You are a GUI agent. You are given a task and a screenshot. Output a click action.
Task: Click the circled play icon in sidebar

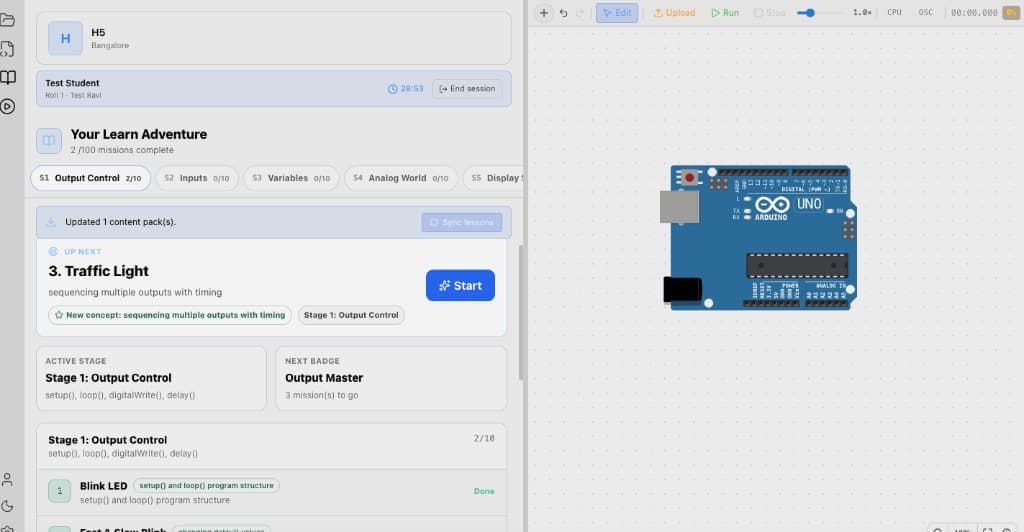coord(8,106)
